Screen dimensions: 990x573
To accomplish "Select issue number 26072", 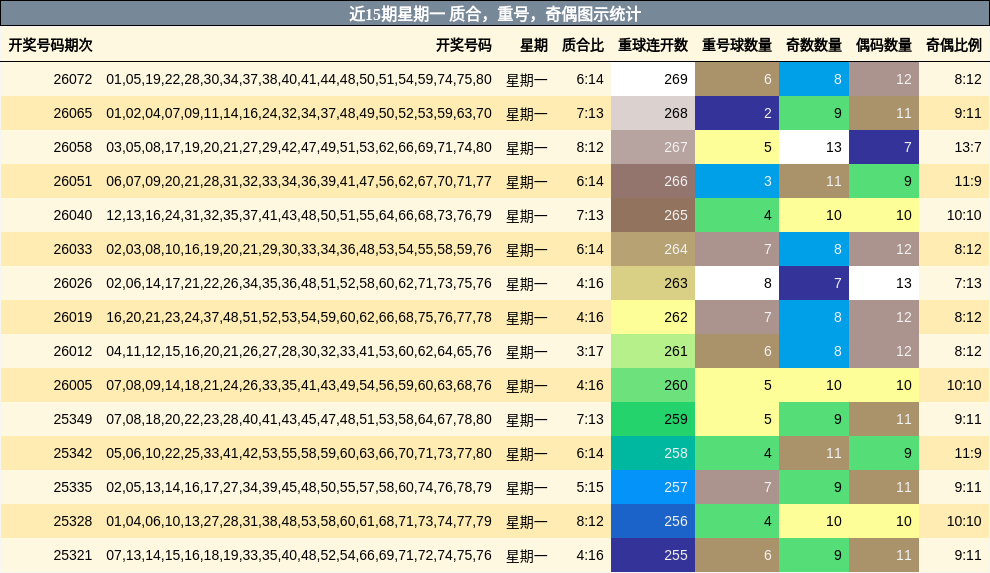I will (x=73, y=79).
